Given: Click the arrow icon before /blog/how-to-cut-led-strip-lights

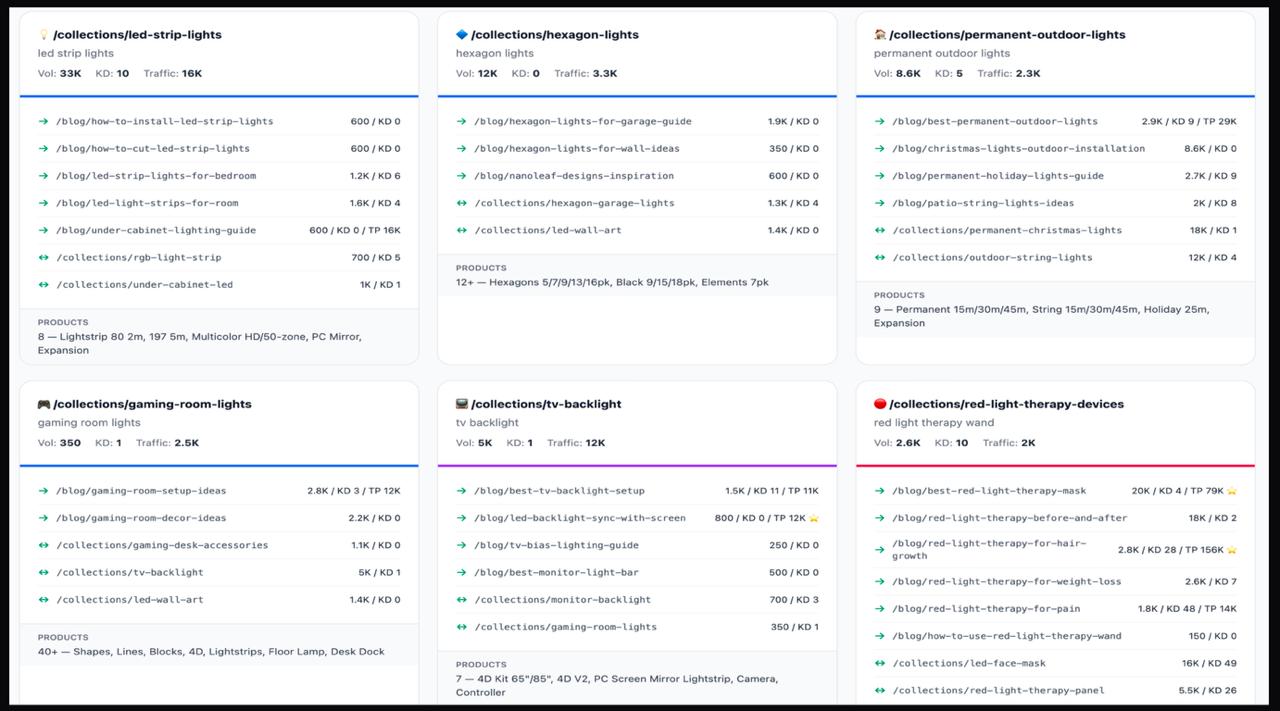Looking at the screenshot, I should [x=43, y=149].
